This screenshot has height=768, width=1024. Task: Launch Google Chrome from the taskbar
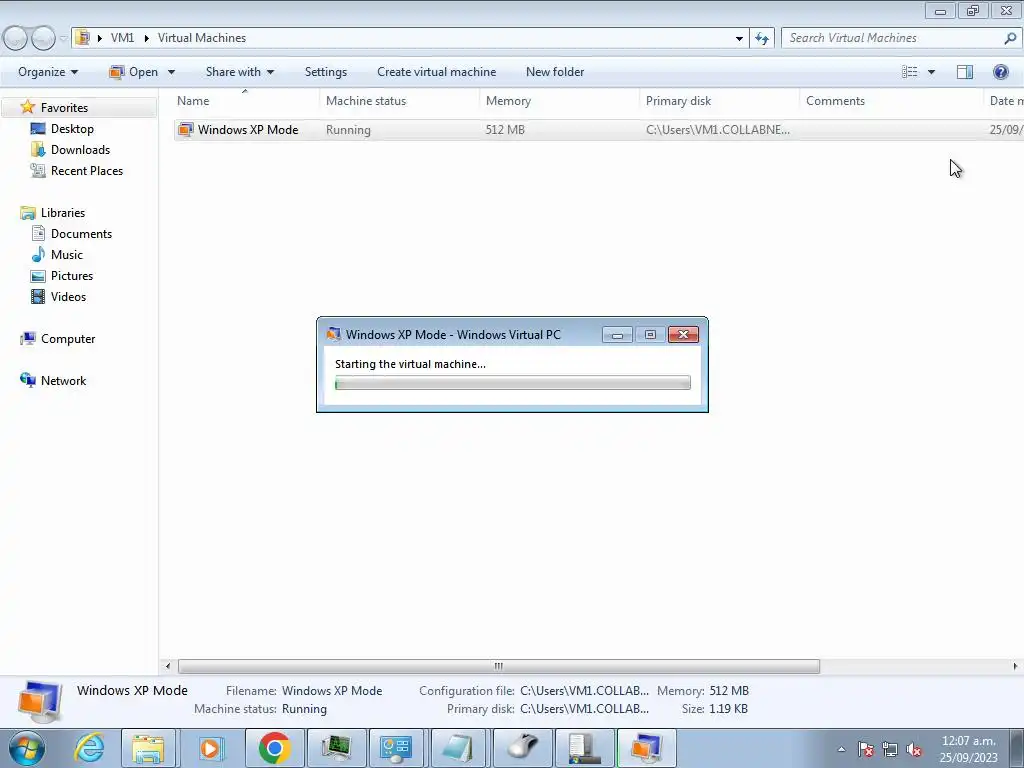[x=274, y=748]
